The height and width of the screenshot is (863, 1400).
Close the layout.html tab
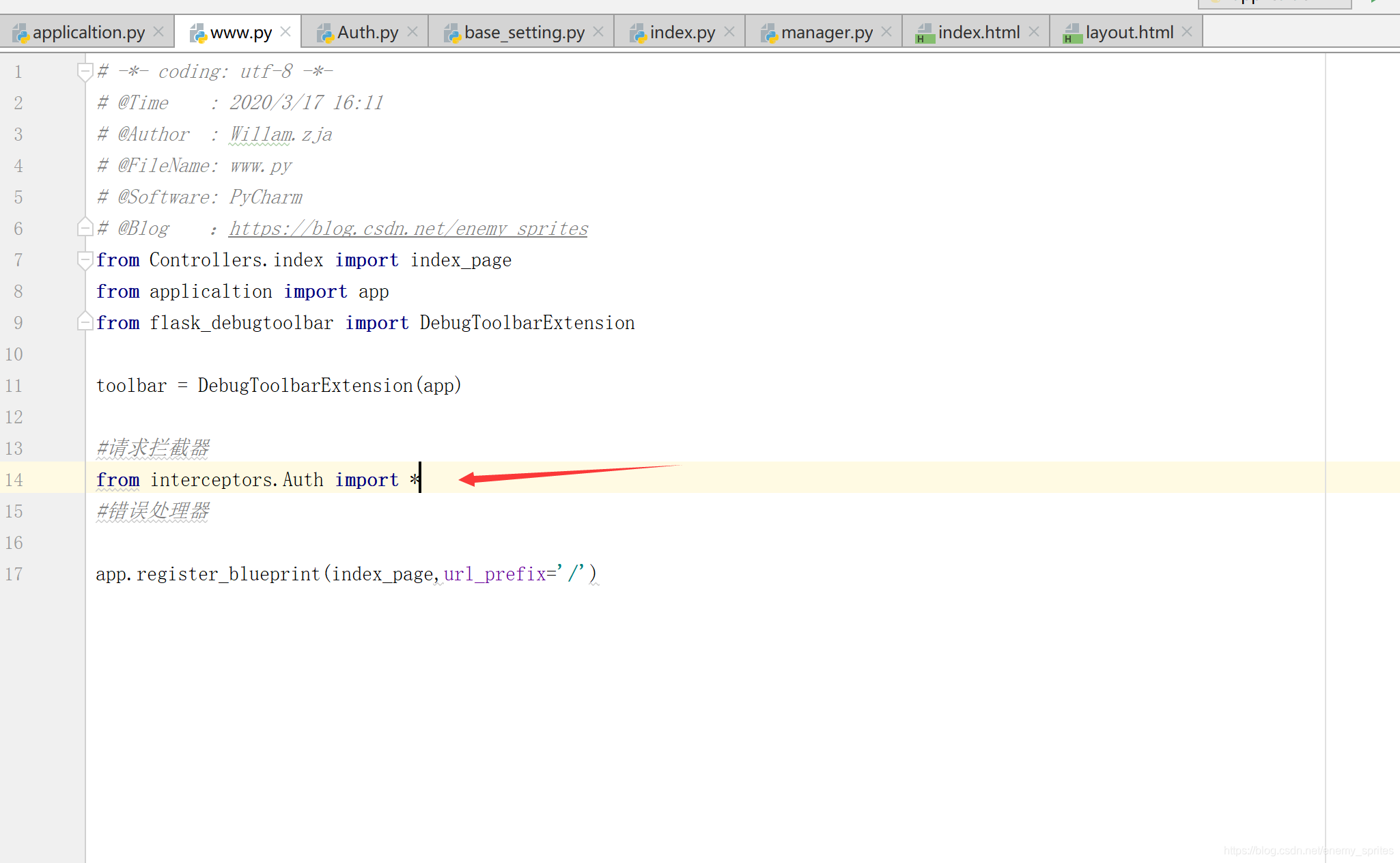click(x=1187, y=32)
